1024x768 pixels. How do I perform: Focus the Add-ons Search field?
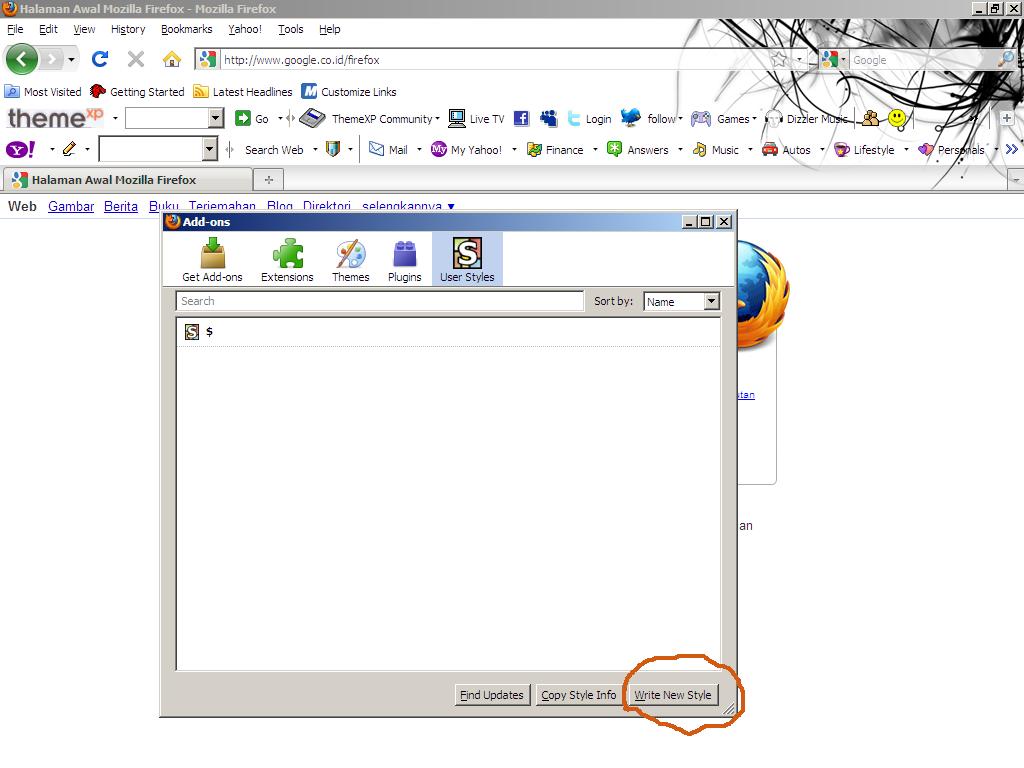point(379,301)
